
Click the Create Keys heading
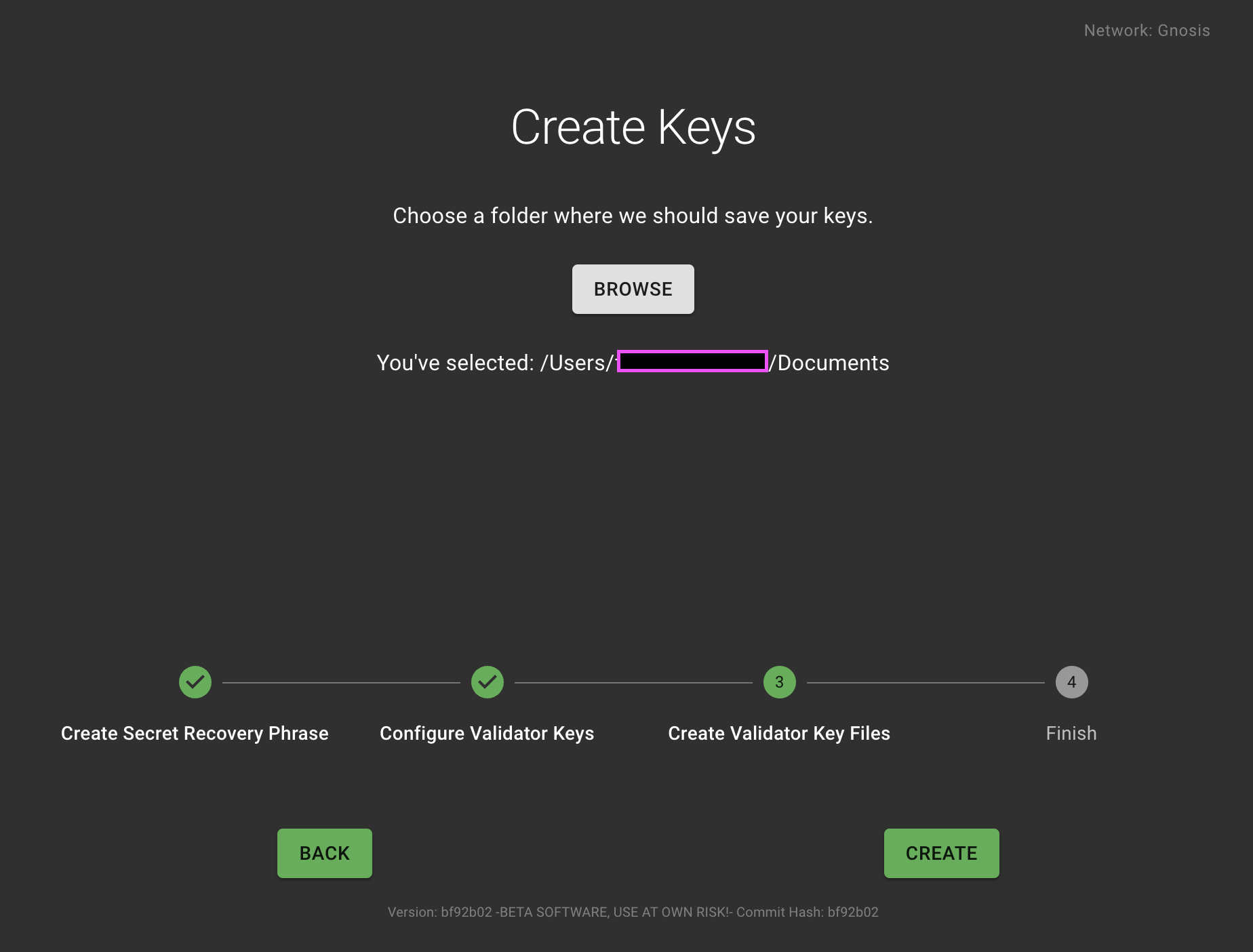point(633,127)
